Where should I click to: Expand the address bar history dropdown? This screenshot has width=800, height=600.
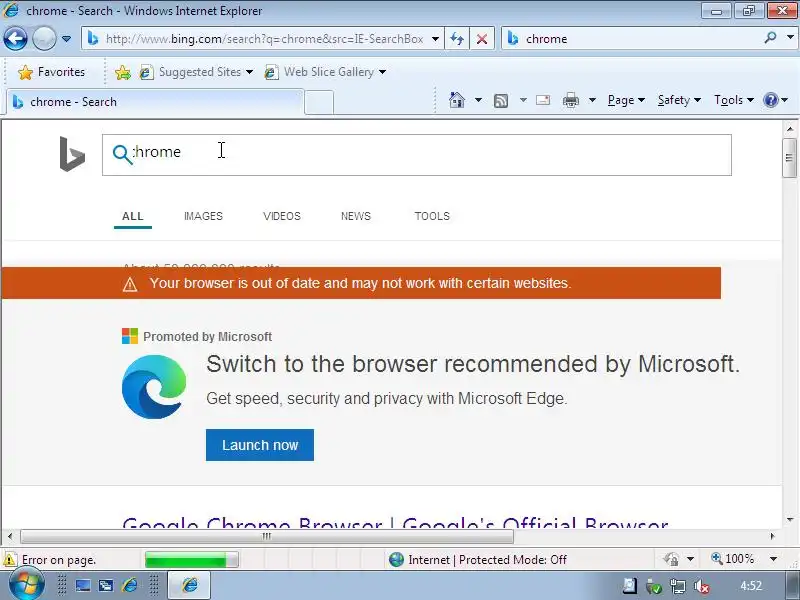pos(435,39)
